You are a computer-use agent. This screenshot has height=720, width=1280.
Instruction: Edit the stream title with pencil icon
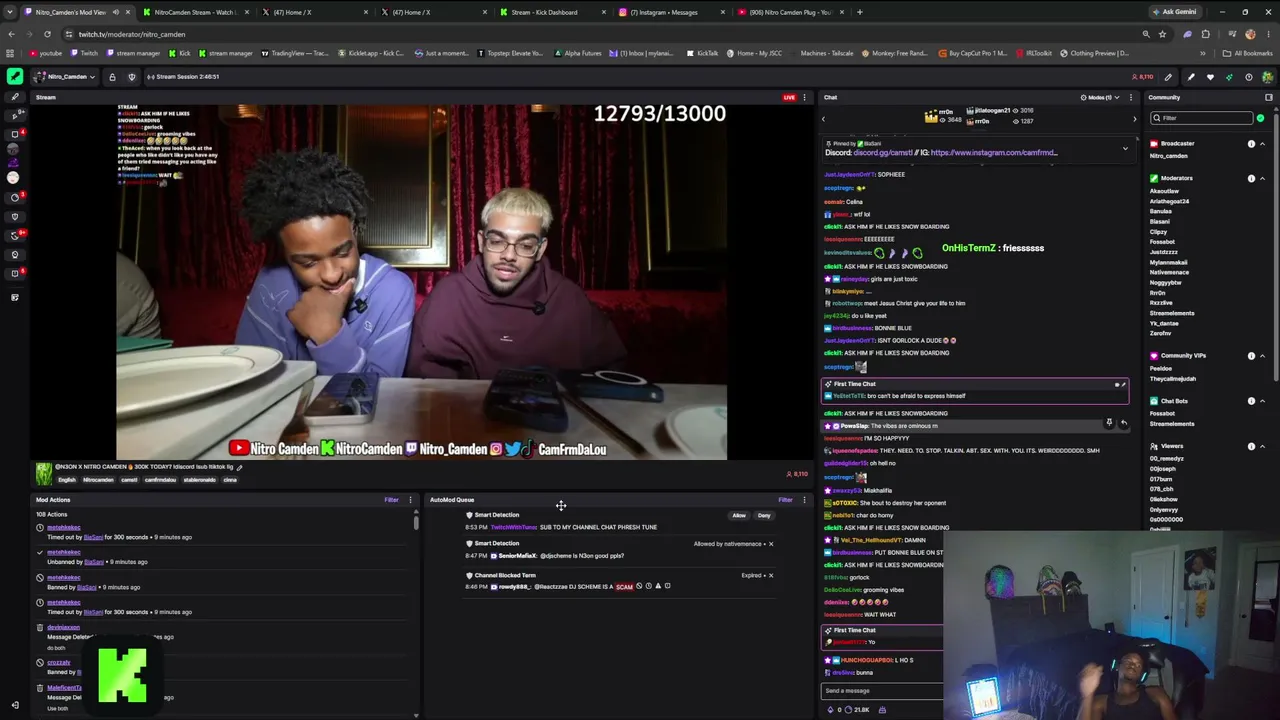point(240,467)
